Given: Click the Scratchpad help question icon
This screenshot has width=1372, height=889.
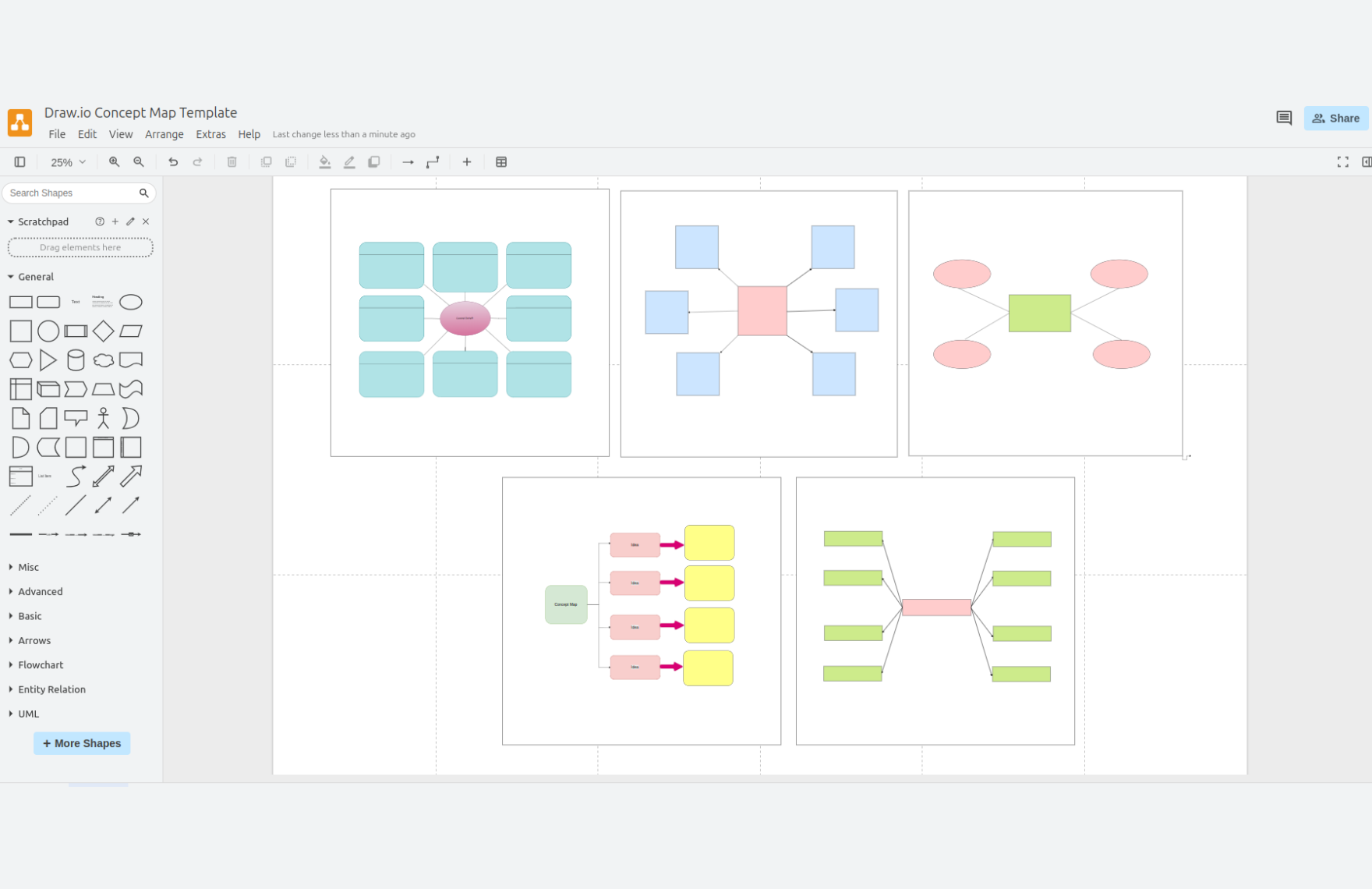Looking at the screenshot, I should click(100, 221).
